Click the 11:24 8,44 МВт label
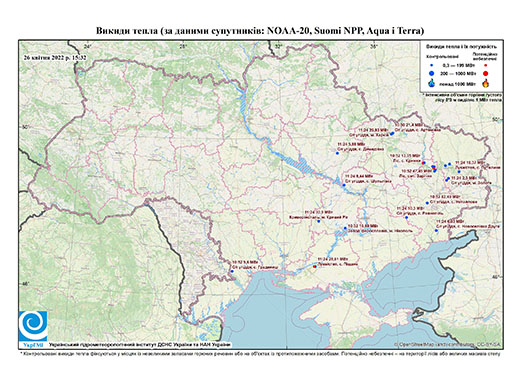Viewport: 520px width, 368px height. click(x=359, y=176)
